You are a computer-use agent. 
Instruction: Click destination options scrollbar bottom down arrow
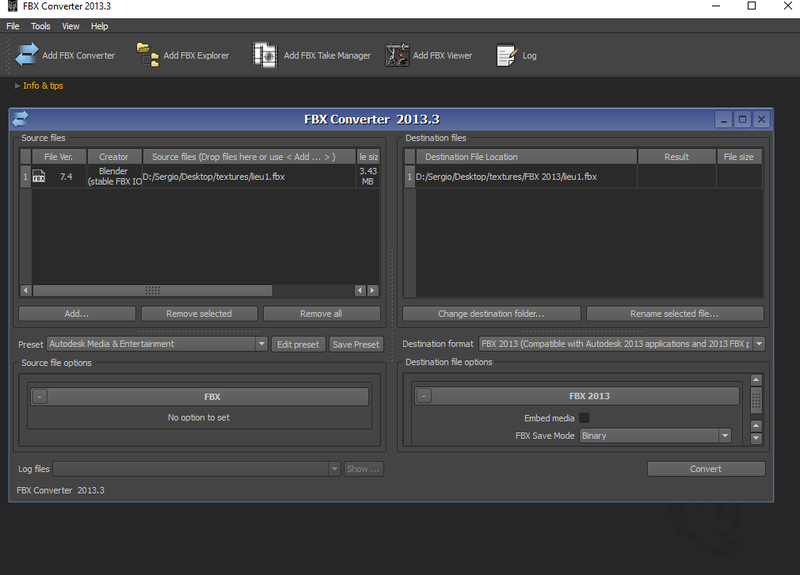[757, 438]
